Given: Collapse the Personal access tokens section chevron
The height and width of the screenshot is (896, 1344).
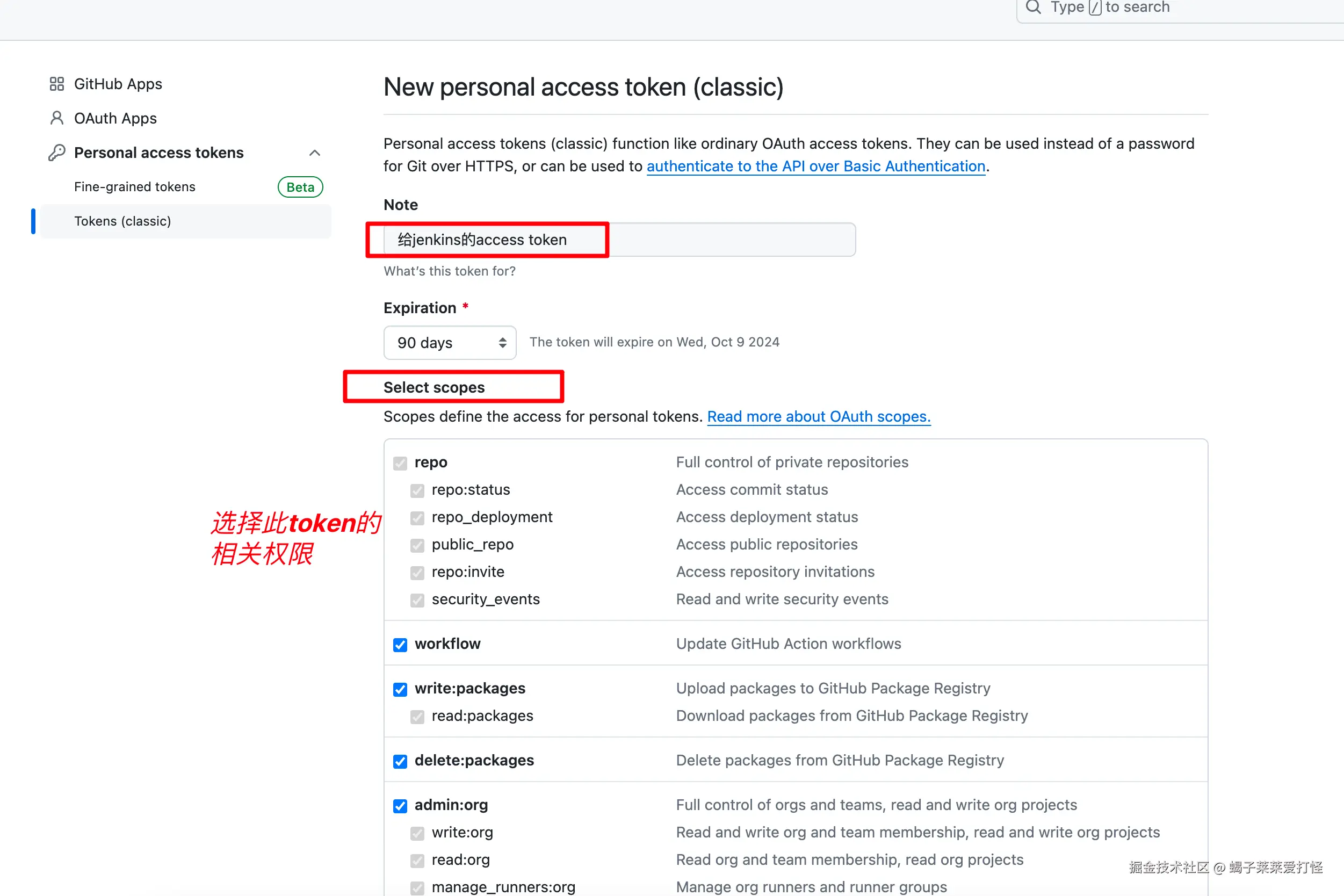Looking at the screenshot, I should click(314, 153).
